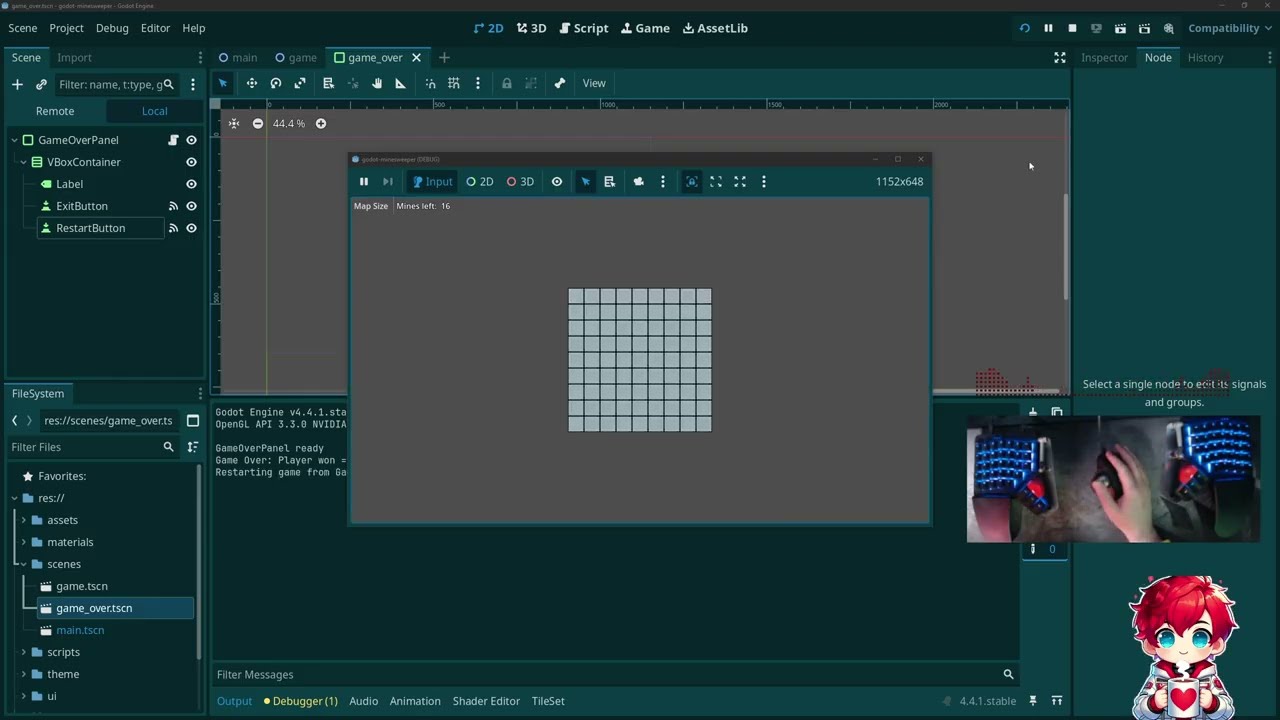Collapse the GameOverPanel tree node
This screenshot has width=1280, height=720.
pos(15,140)
